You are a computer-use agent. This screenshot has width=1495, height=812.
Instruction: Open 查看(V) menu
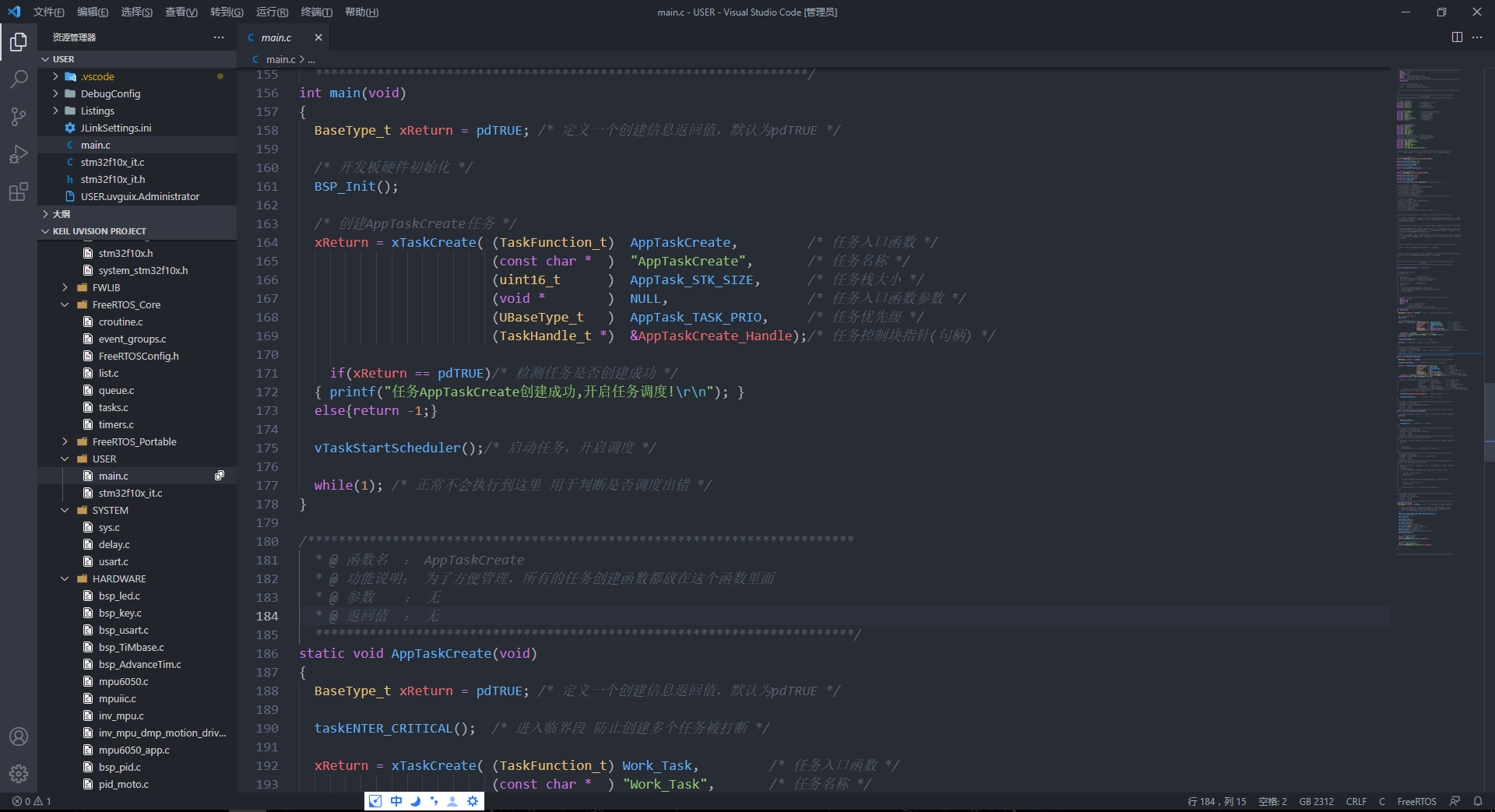[181, 12]
